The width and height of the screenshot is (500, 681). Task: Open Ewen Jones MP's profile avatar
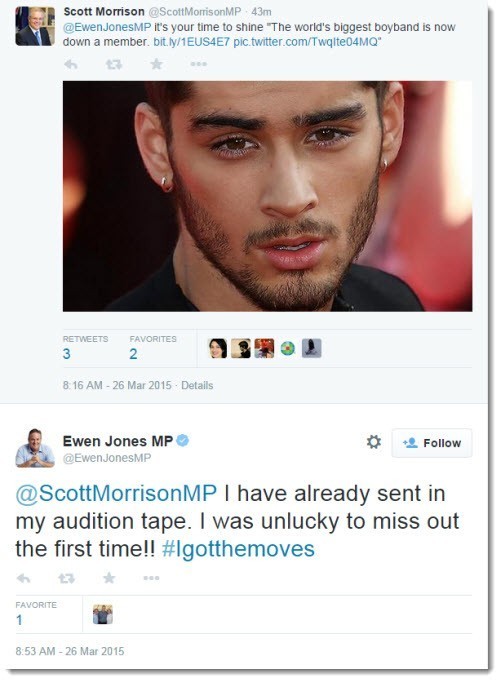click(x=35, y=448)
